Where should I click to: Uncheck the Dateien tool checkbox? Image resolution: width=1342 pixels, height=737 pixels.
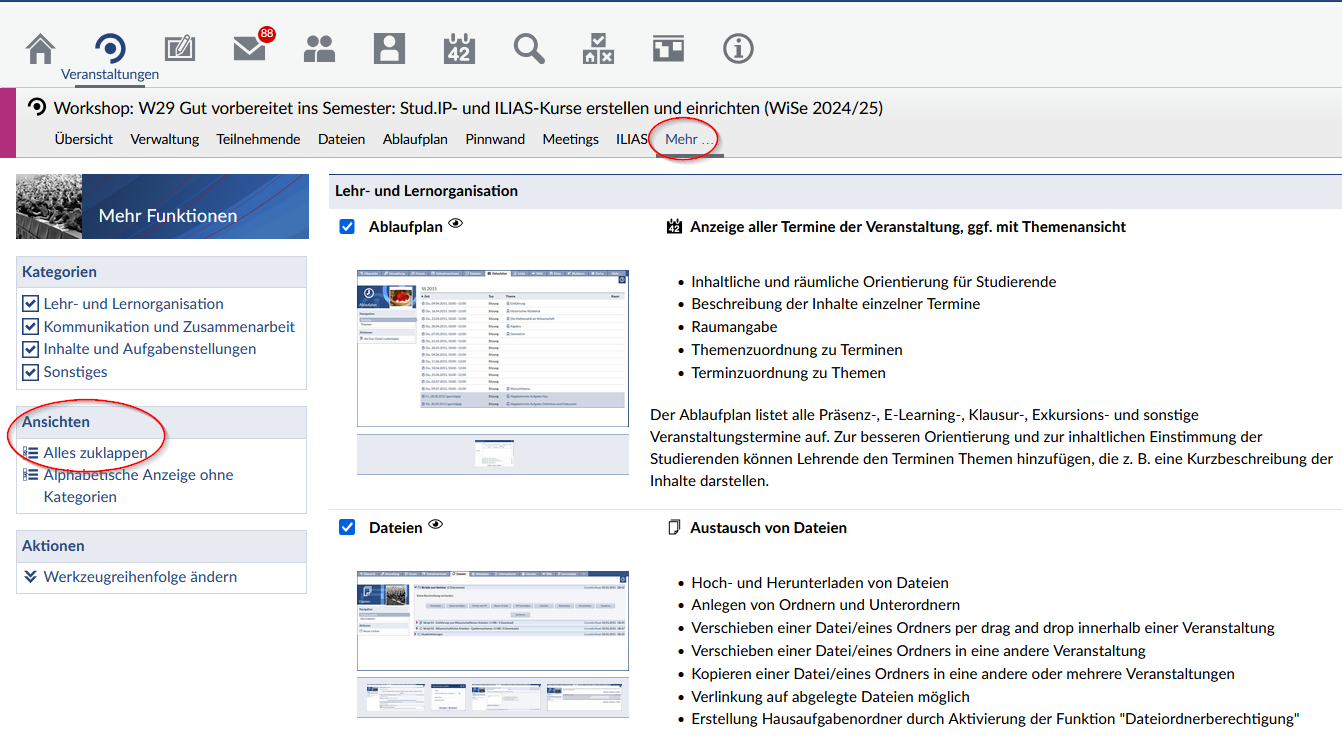pyautogui.click(x=347, y=527)
